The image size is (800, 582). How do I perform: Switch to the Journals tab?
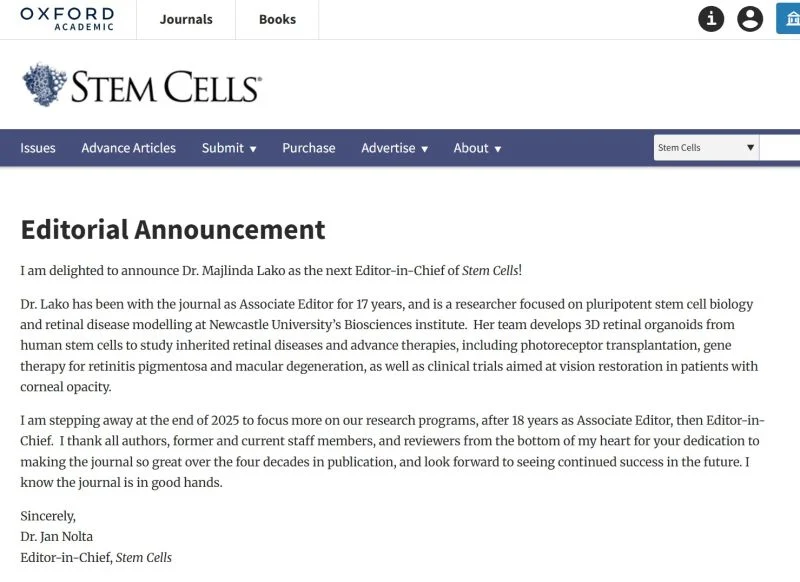point(185,18)
